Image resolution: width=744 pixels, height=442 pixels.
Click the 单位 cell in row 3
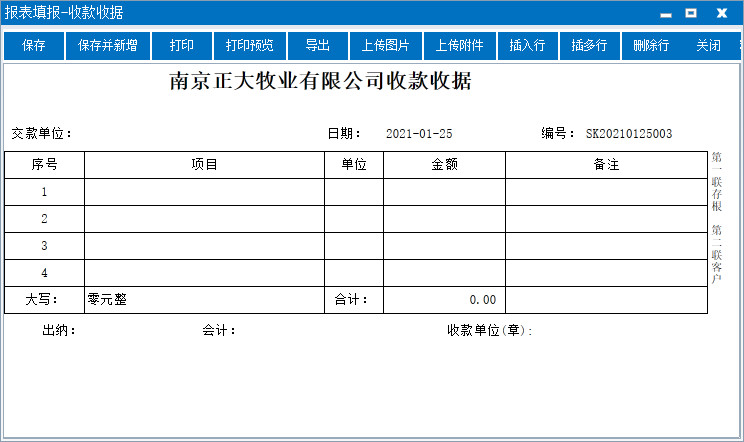[354, 246]
